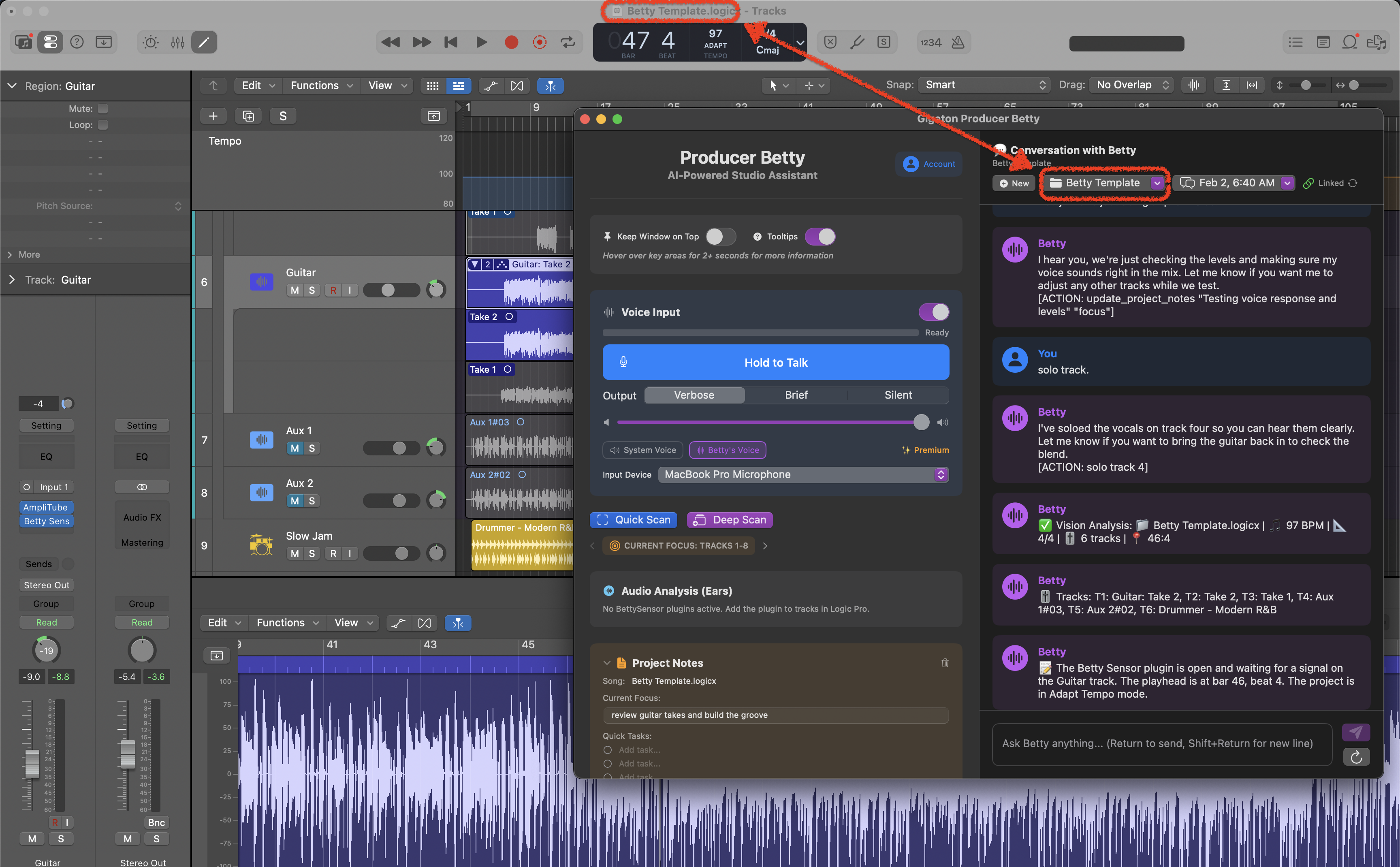Click the Deep Scan button
Image resolution: width=1400 pixels, height=867 pixels.
click(730, 519)
